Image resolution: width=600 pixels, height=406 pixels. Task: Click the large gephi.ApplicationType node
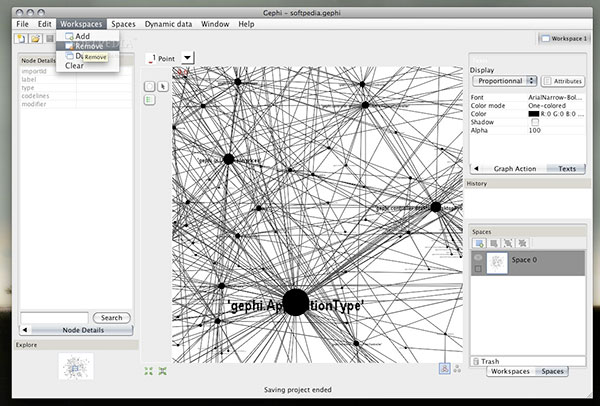295,302
